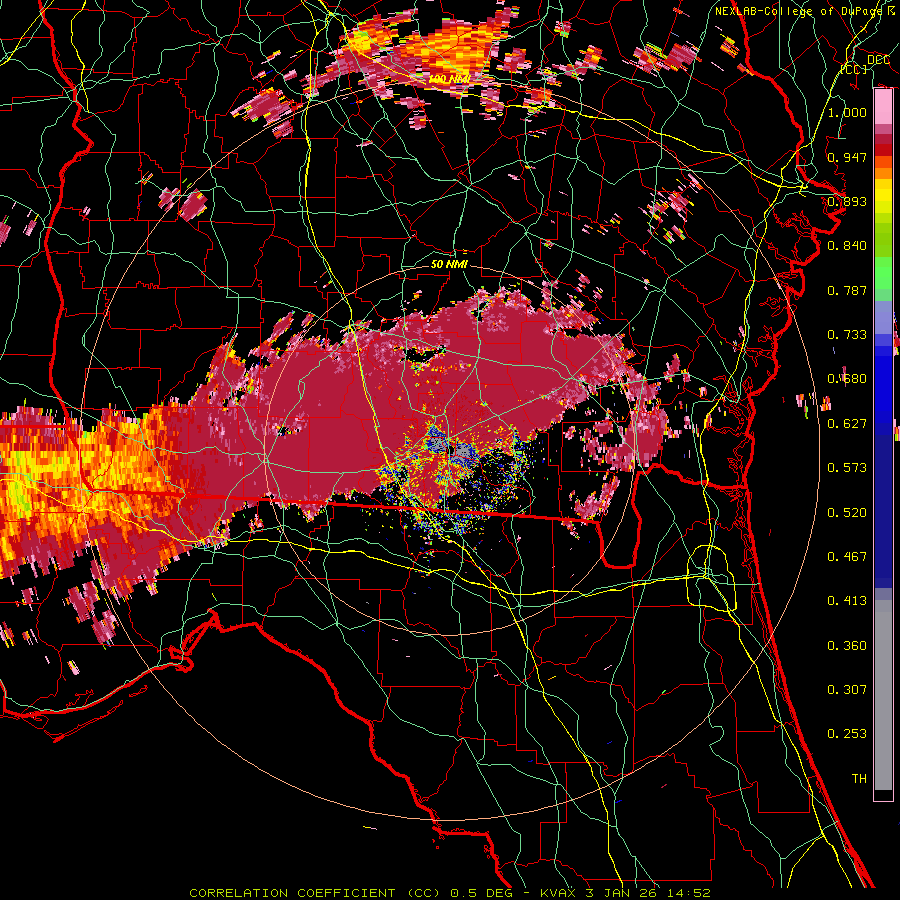Pick the light pink swatch atop the color scale
Viewport: 900px width, 900px height.
pyautogui.click(x=883, y=107)
